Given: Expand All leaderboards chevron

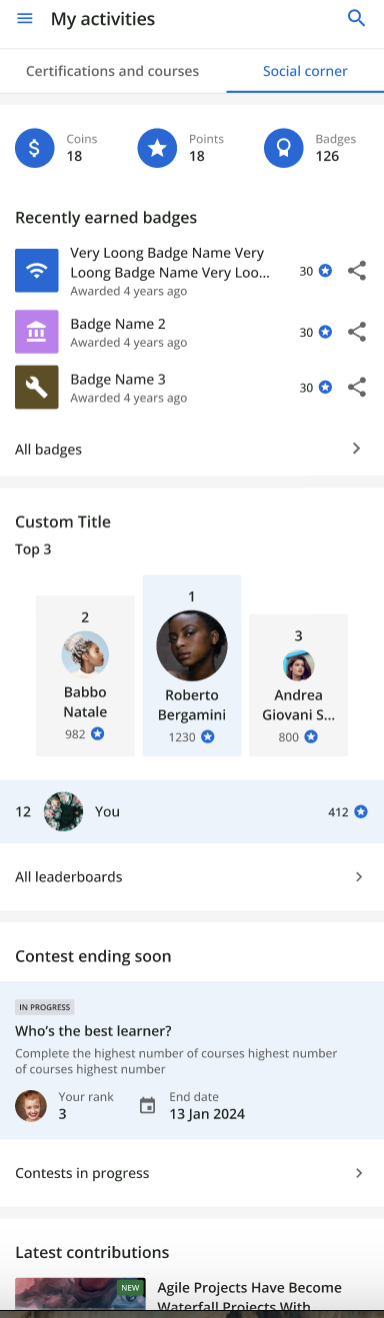Looking at the screenshot, I should [359, 877].
